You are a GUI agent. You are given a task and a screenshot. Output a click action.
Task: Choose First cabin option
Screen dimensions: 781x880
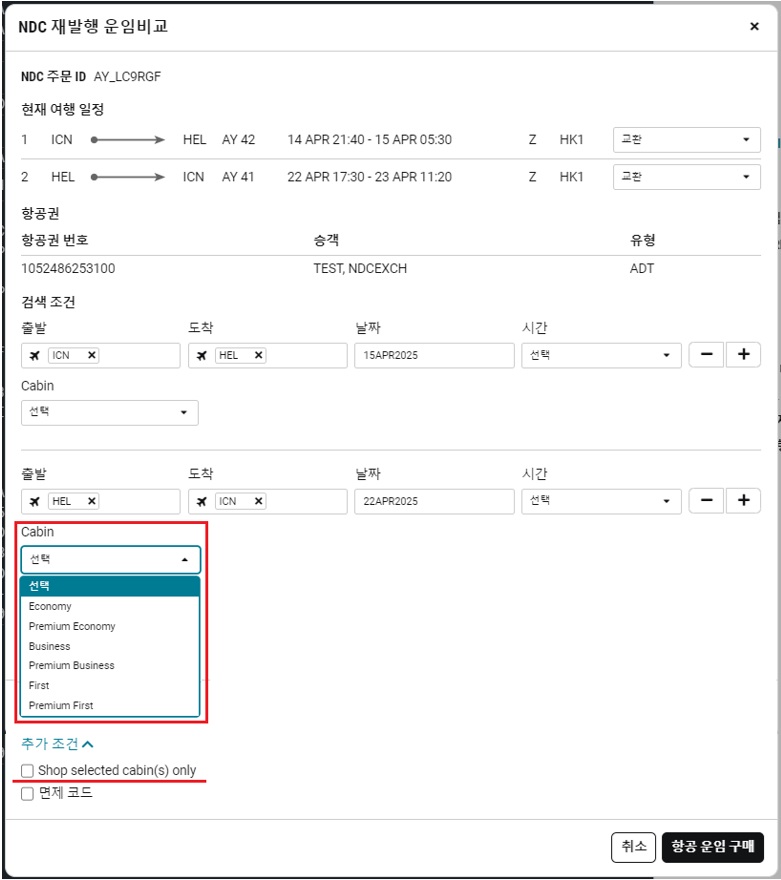pos(110,685)
